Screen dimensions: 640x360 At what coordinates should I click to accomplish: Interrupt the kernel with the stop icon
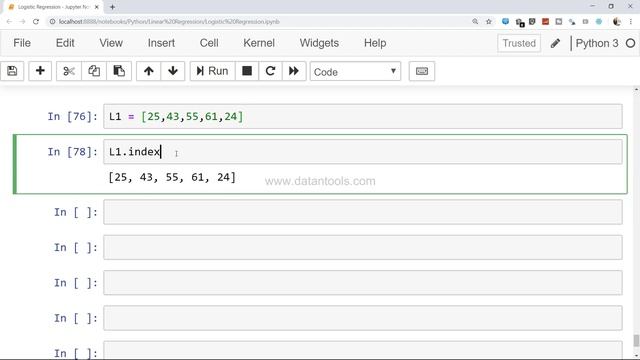click(247, 71)
